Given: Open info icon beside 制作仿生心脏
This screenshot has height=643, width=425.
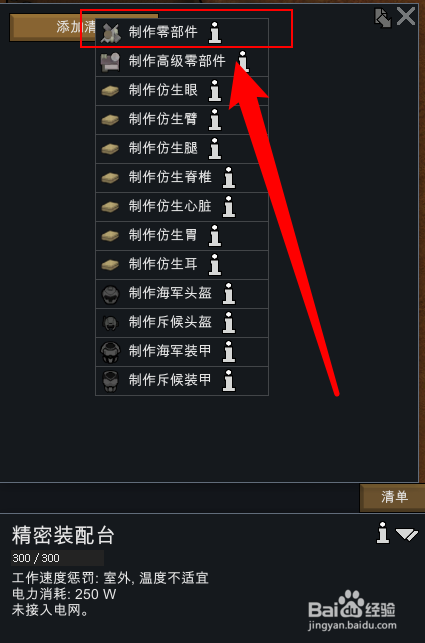Looking at the screenshot, I should [229, 207].
